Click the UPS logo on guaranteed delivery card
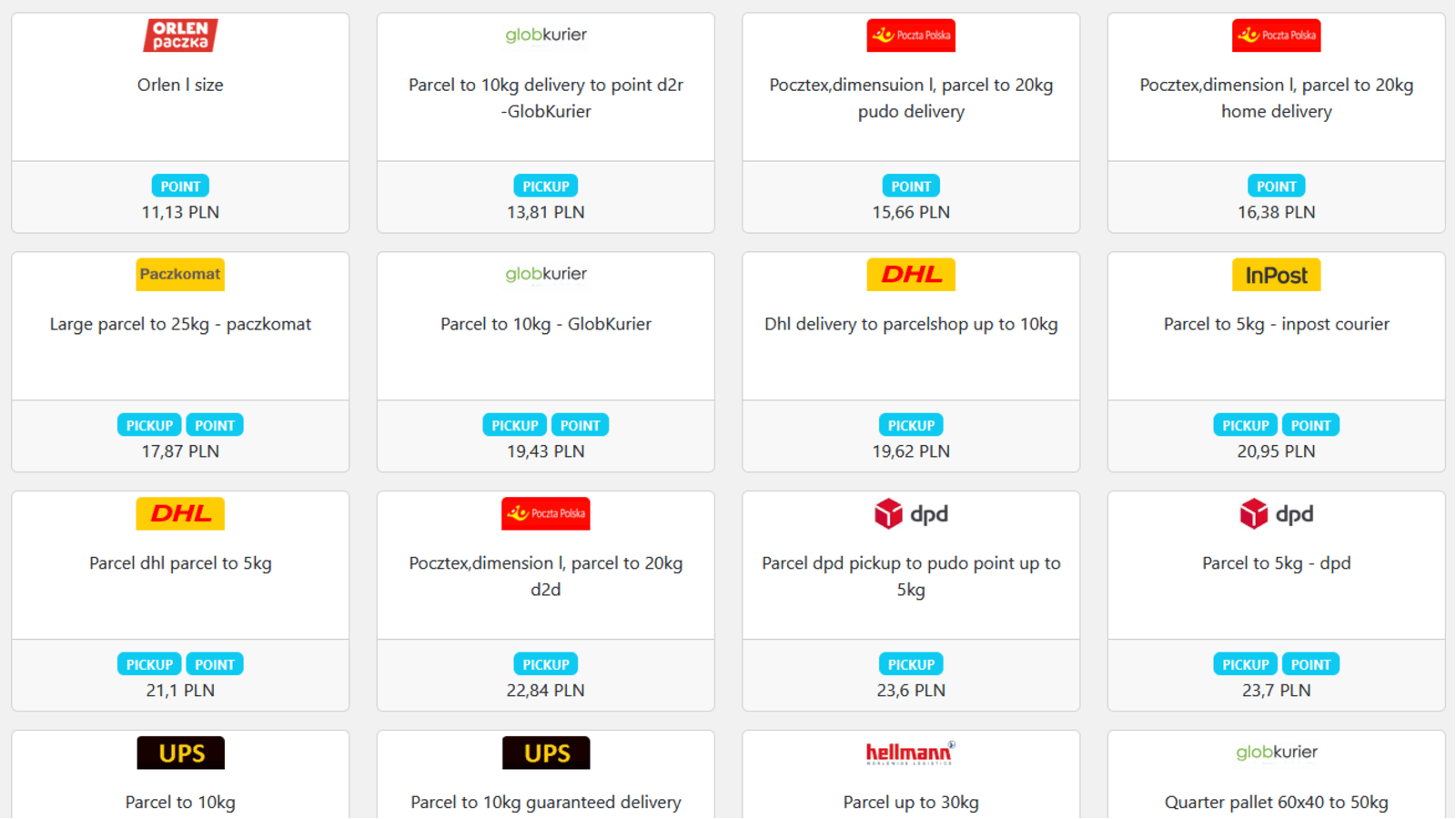Image resolution: width=1456 pixels, height=819 pixels. 546,753
